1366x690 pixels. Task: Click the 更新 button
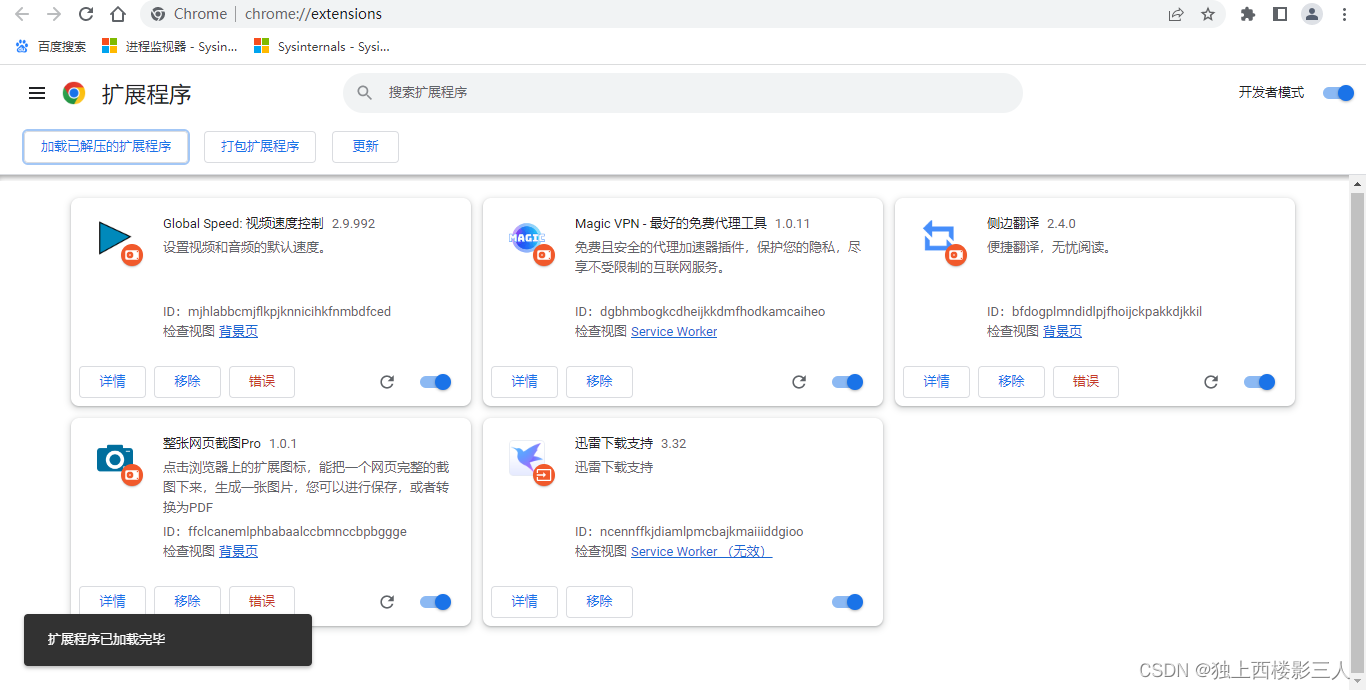pos(365,147)
